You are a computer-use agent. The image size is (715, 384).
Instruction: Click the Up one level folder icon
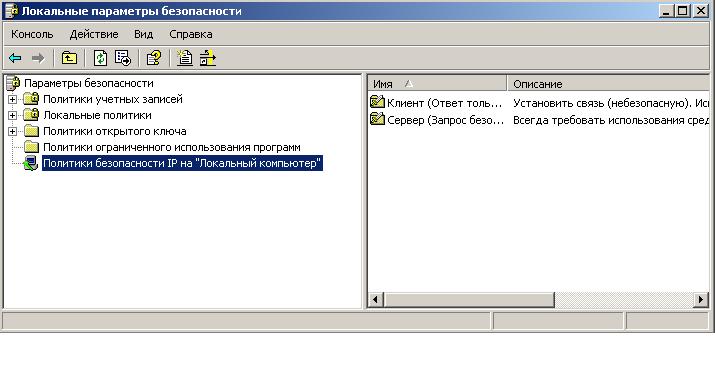click(x=69, y=58)
